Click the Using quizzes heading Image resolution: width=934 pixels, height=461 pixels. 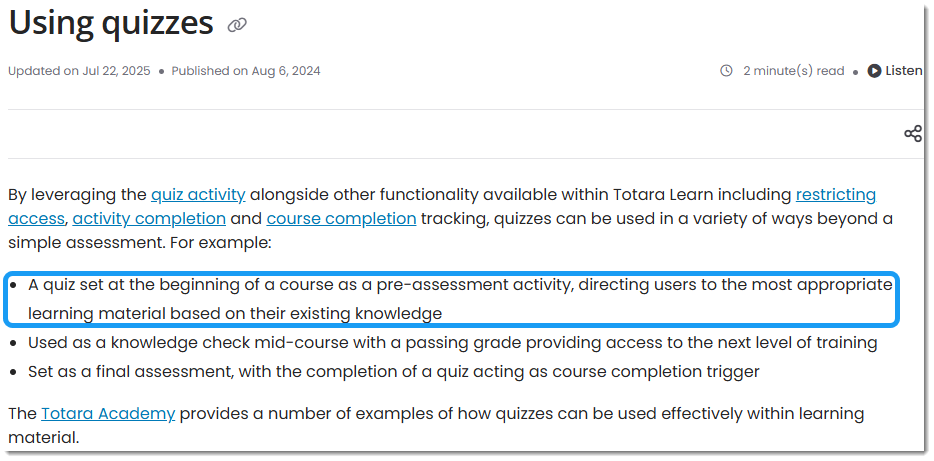click(x=111, y=22)
